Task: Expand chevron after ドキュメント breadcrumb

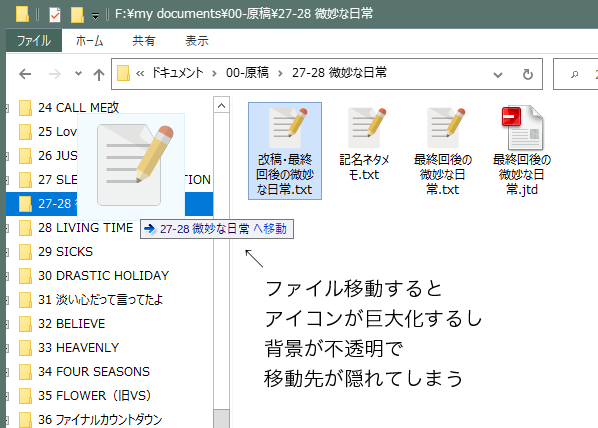Action: [214, 74]
